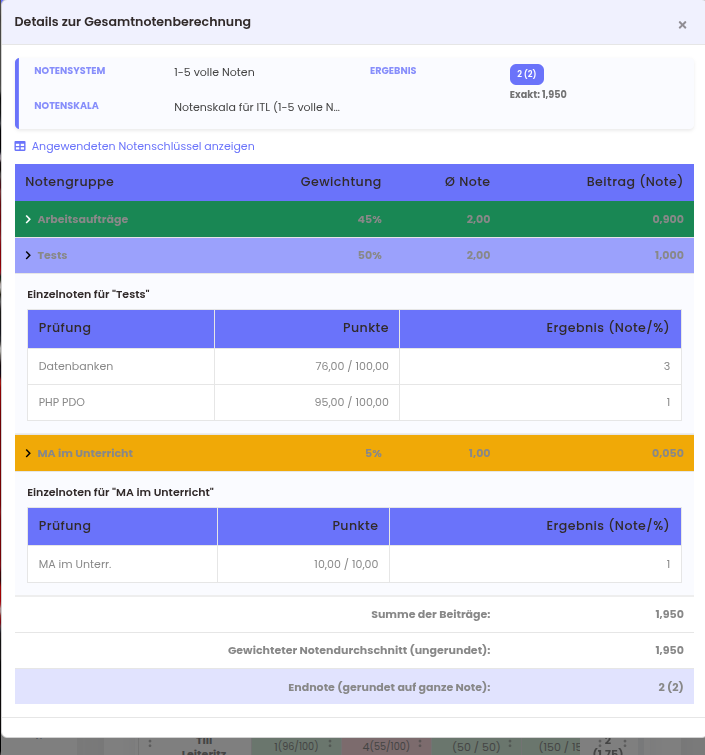The width and height of the screenshot is (705, 755).
Task: Click the truncated Notenskala für ITL value
Action: (x=257, y=106)
